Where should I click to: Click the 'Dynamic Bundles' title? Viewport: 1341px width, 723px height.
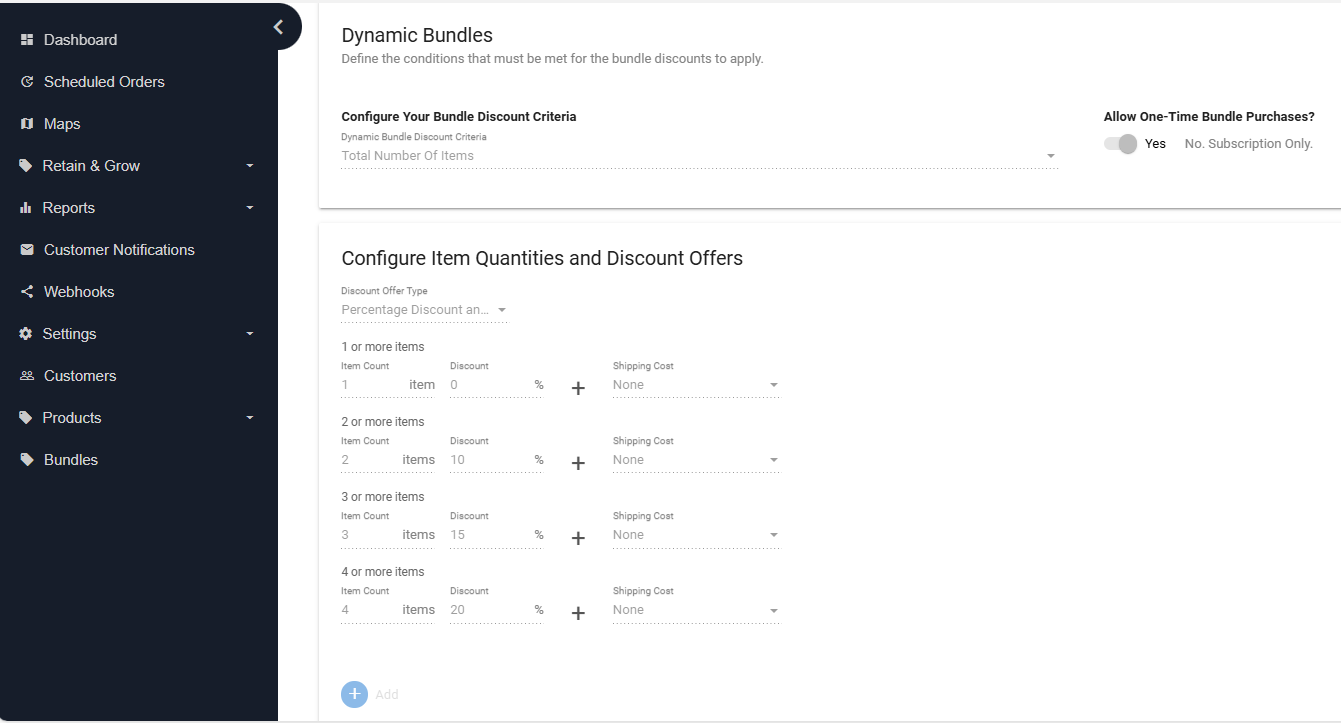click(417, 36)
